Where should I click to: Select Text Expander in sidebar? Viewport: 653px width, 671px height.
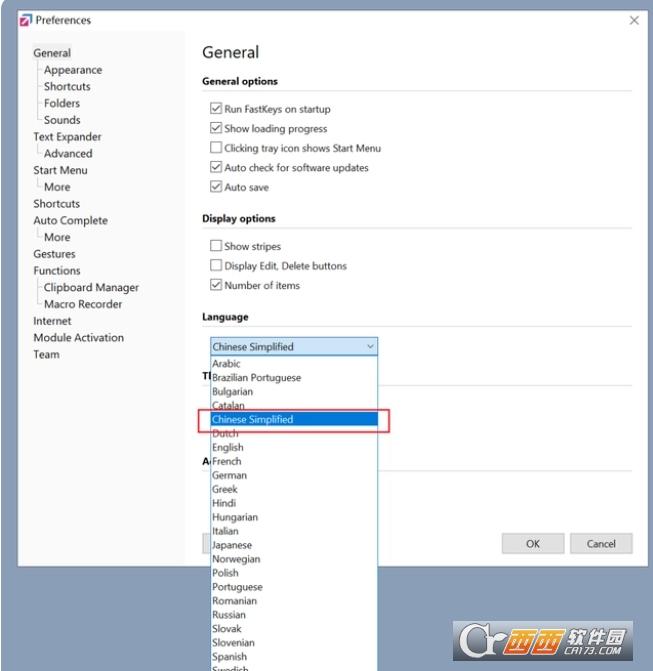(x=67, y=137)
